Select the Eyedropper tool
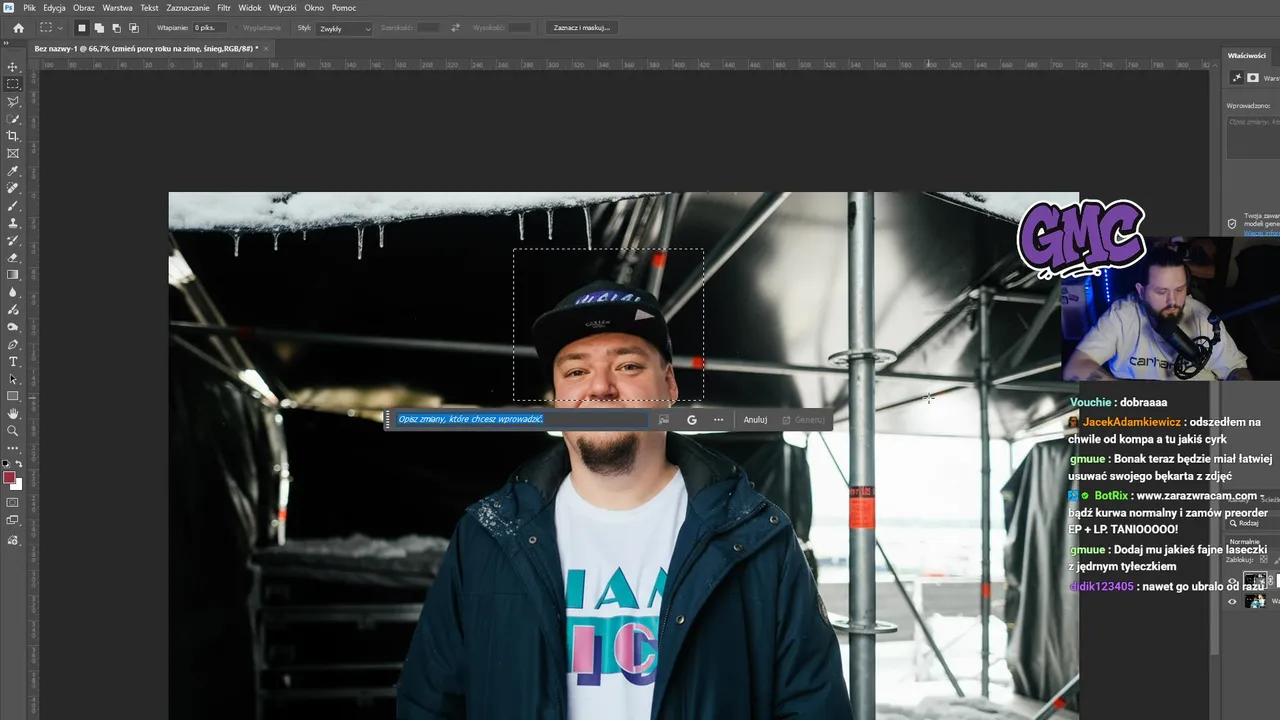Image resolution: width=1280 pixels, height=720 pixels. tap(13, 171)
